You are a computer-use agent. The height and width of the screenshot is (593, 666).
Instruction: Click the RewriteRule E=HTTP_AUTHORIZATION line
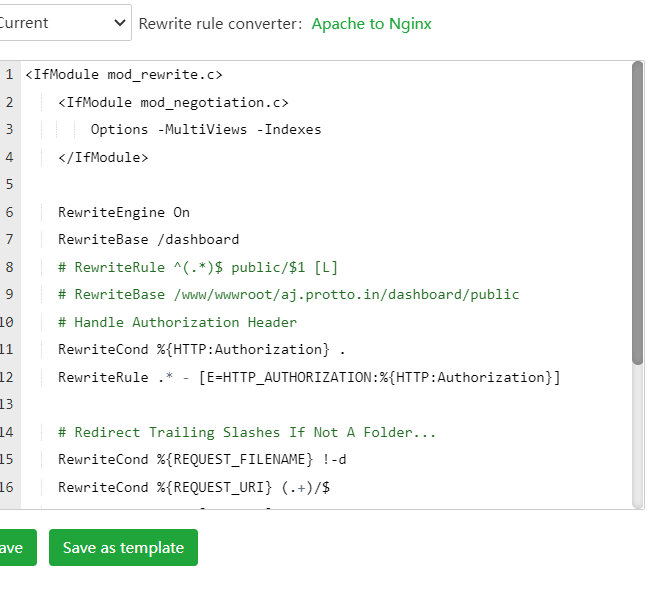(x=308, y=377)
